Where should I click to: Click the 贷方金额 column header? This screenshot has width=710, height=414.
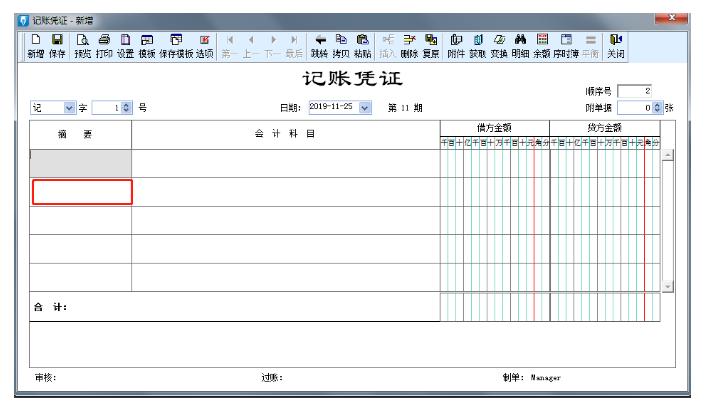click(605, 128)
